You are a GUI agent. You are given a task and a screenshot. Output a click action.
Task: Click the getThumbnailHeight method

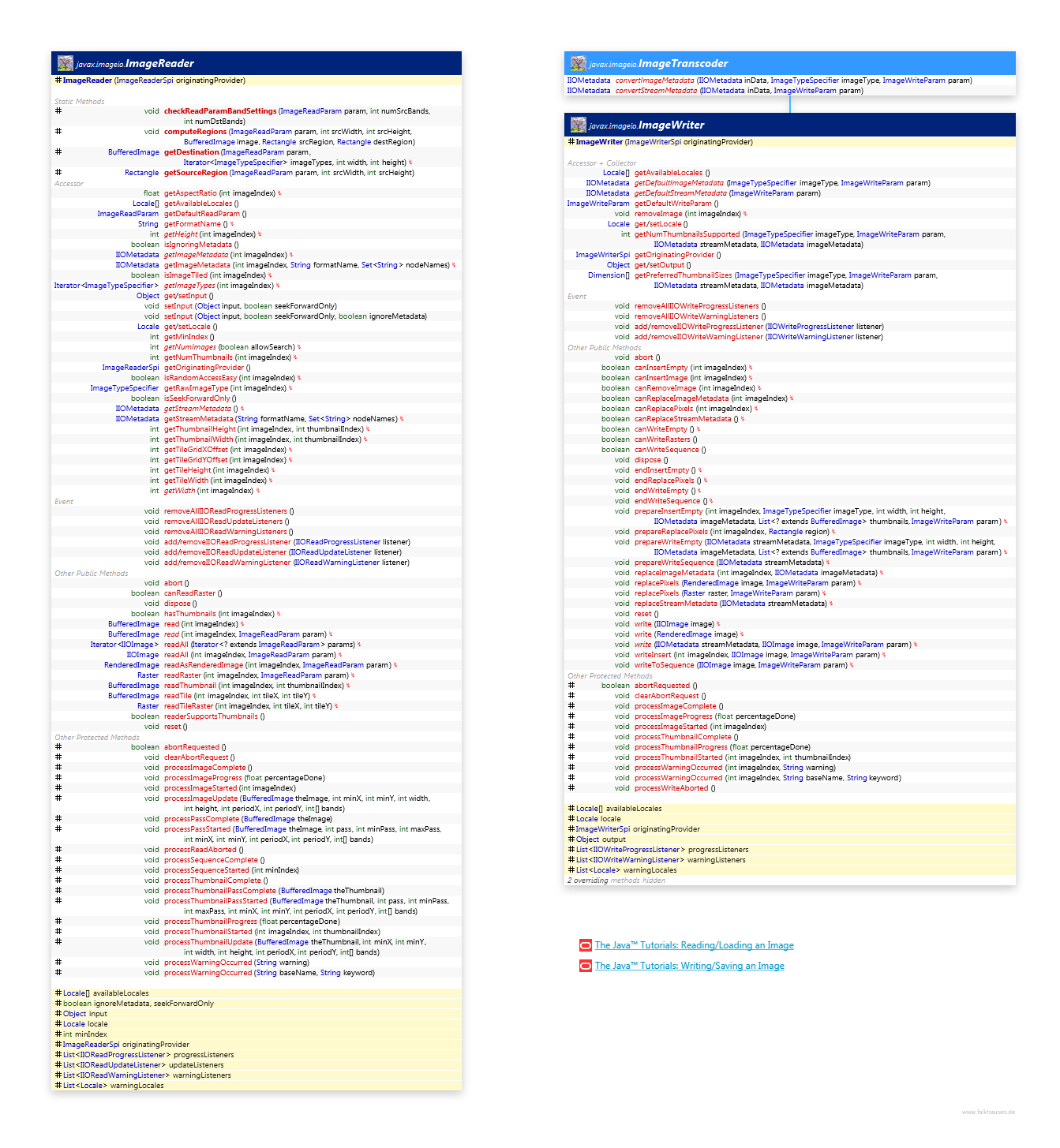click(200, 429)
